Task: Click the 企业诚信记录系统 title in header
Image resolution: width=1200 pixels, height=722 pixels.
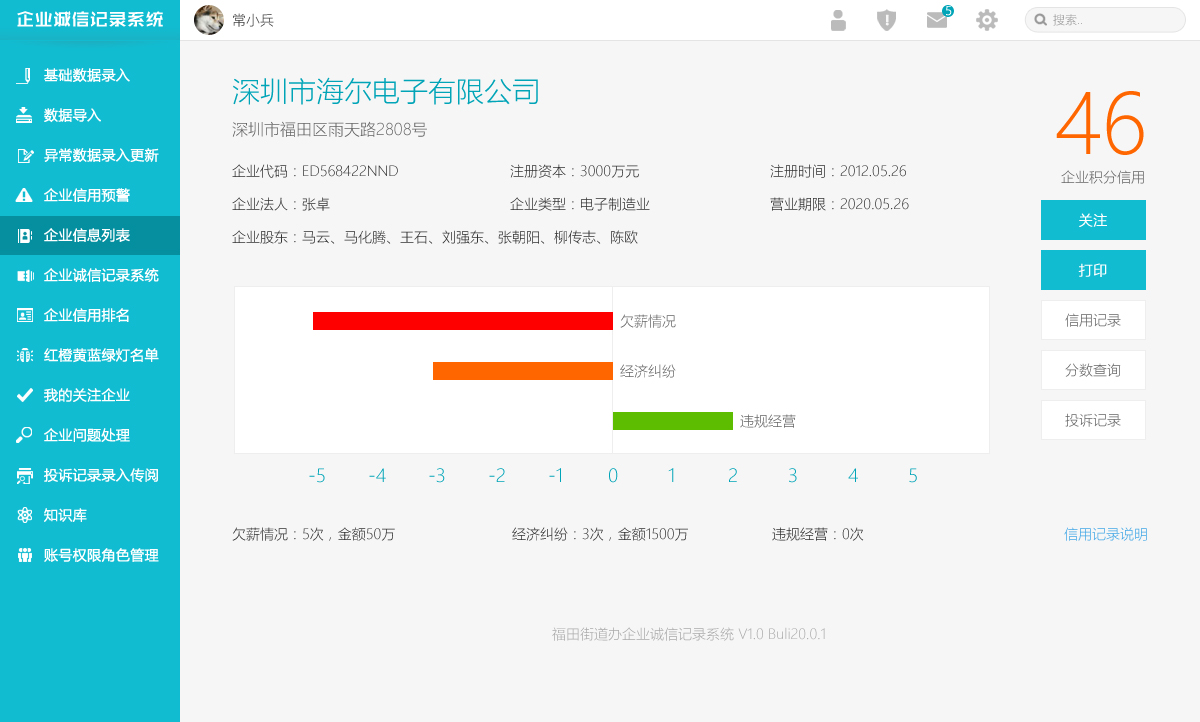Action: click(x=90, y=20)
